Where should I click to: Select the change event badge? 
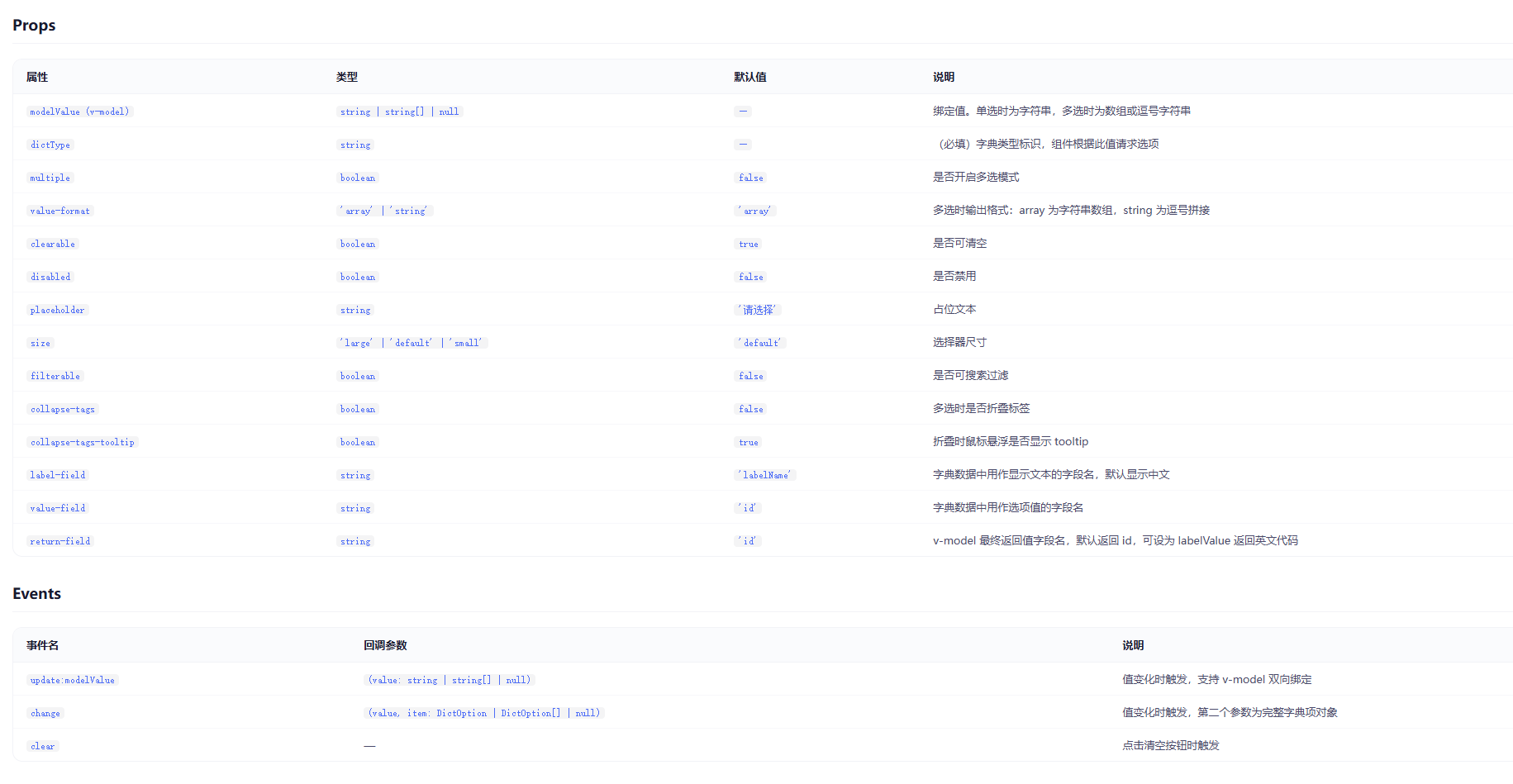(x=45, y=713)
